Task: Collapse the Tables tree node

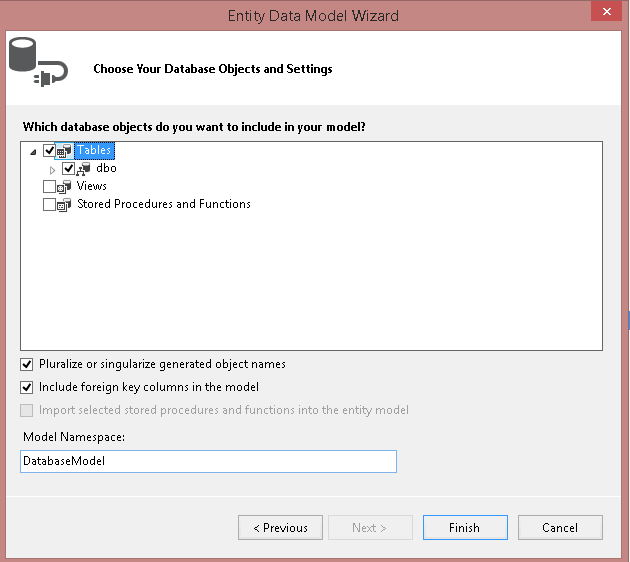Action: tap(34, 152)
